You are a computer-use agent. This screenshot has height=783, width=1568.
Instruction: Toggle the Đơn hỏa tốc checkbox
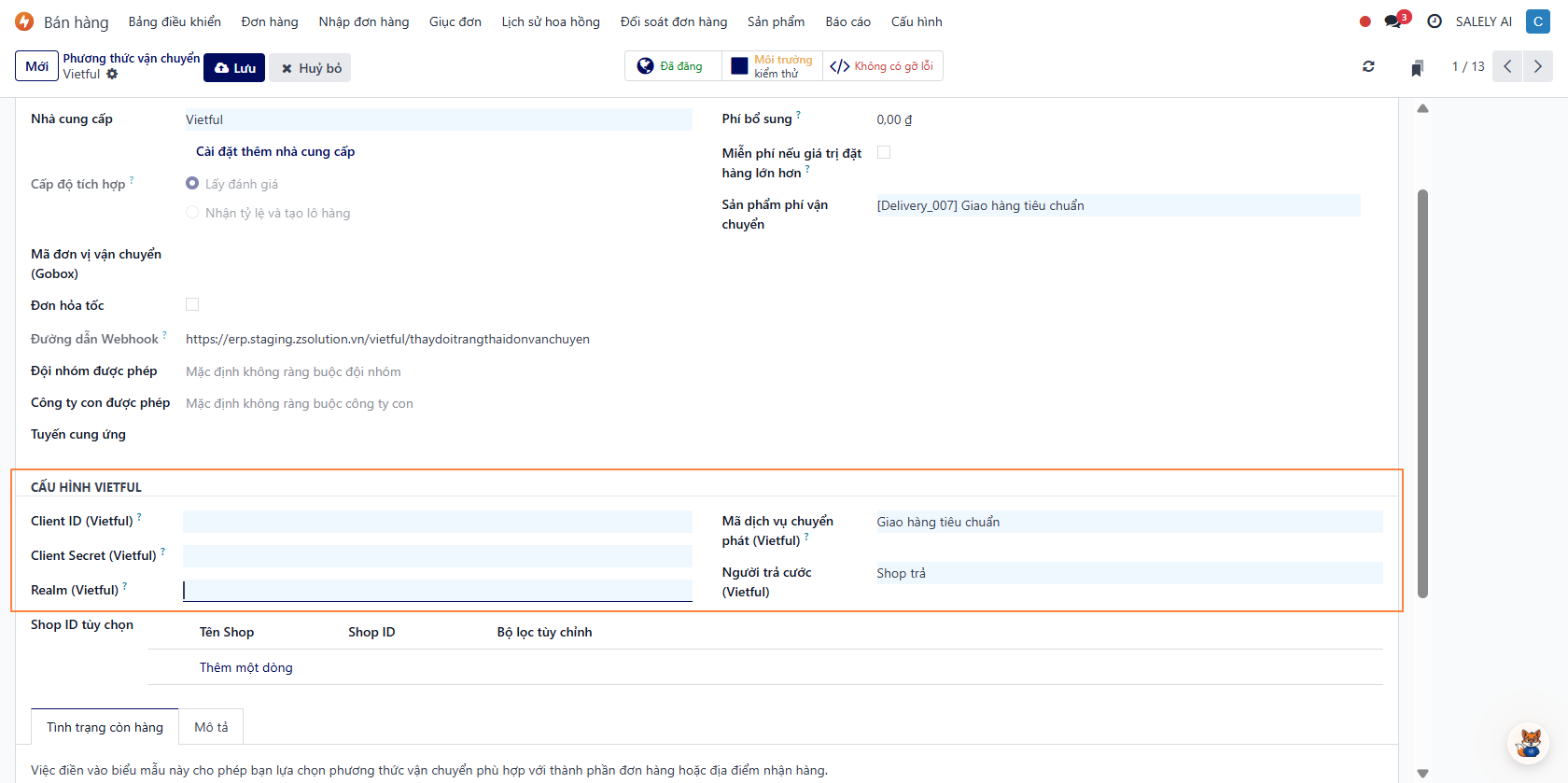tap(192, 304)
